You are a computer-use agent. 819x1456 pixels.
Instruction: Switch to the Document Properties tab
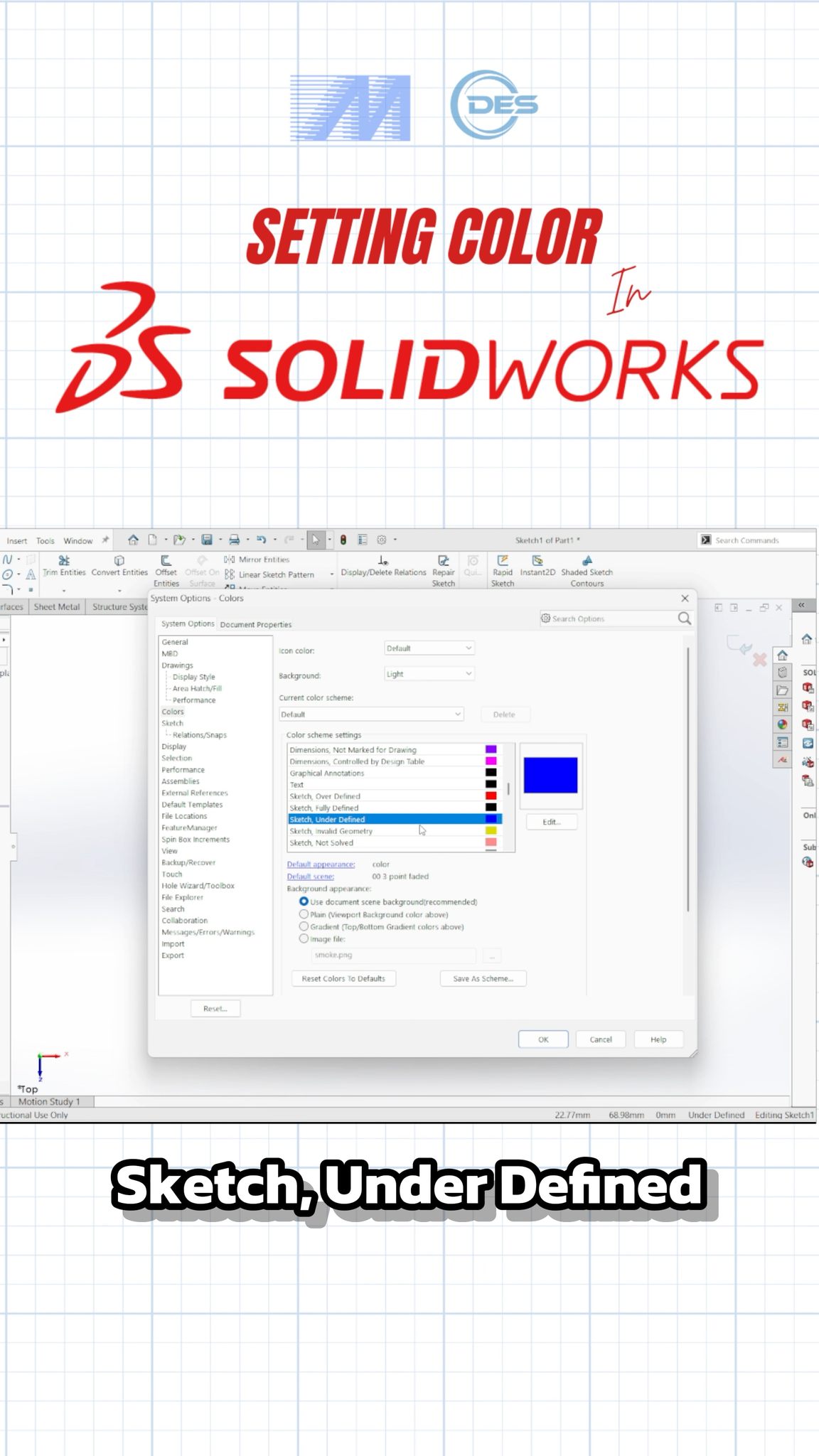pos(256,624)
